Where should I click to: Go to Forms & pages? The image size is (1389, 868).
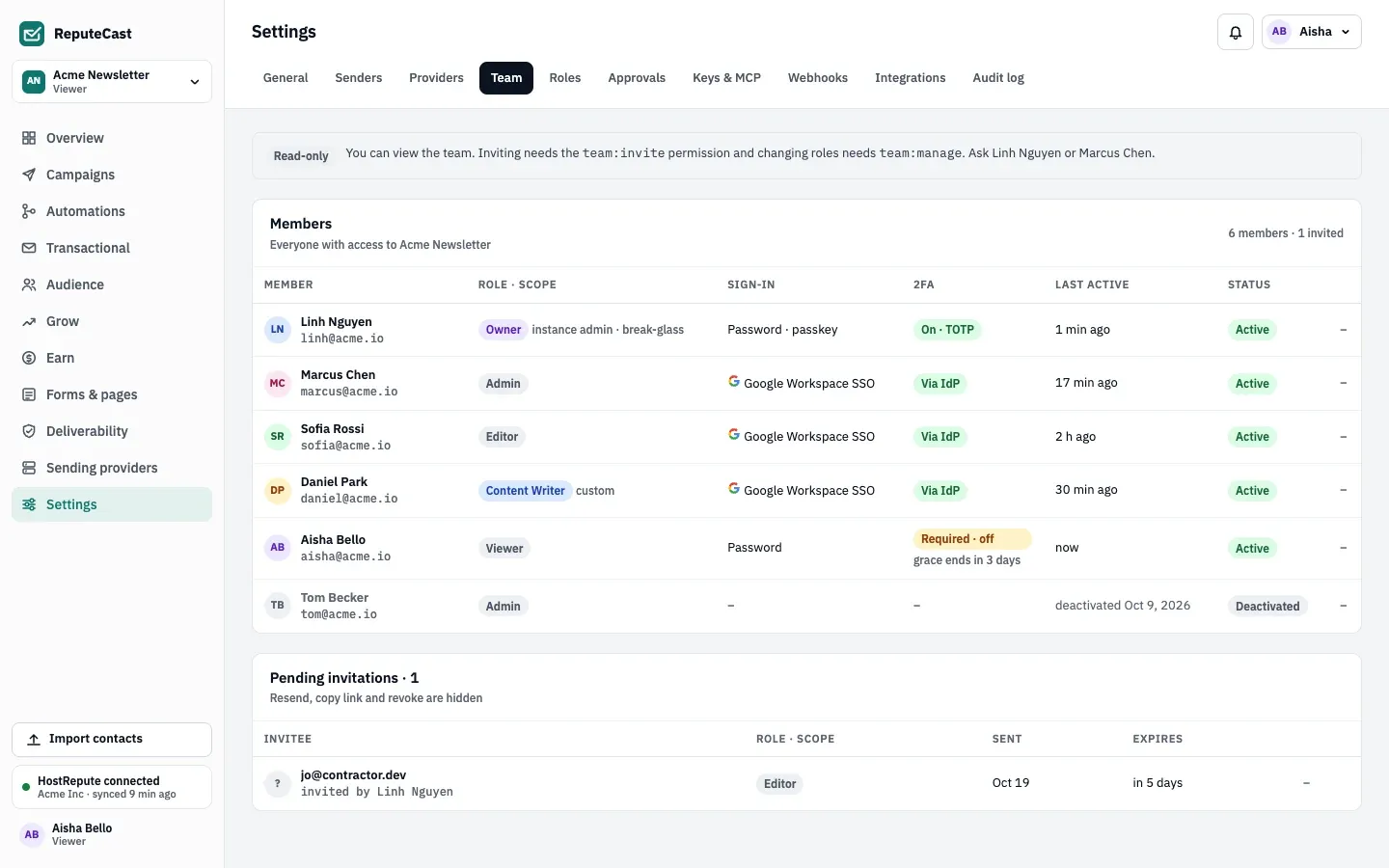pyautogui.click(x=112, y=394)
